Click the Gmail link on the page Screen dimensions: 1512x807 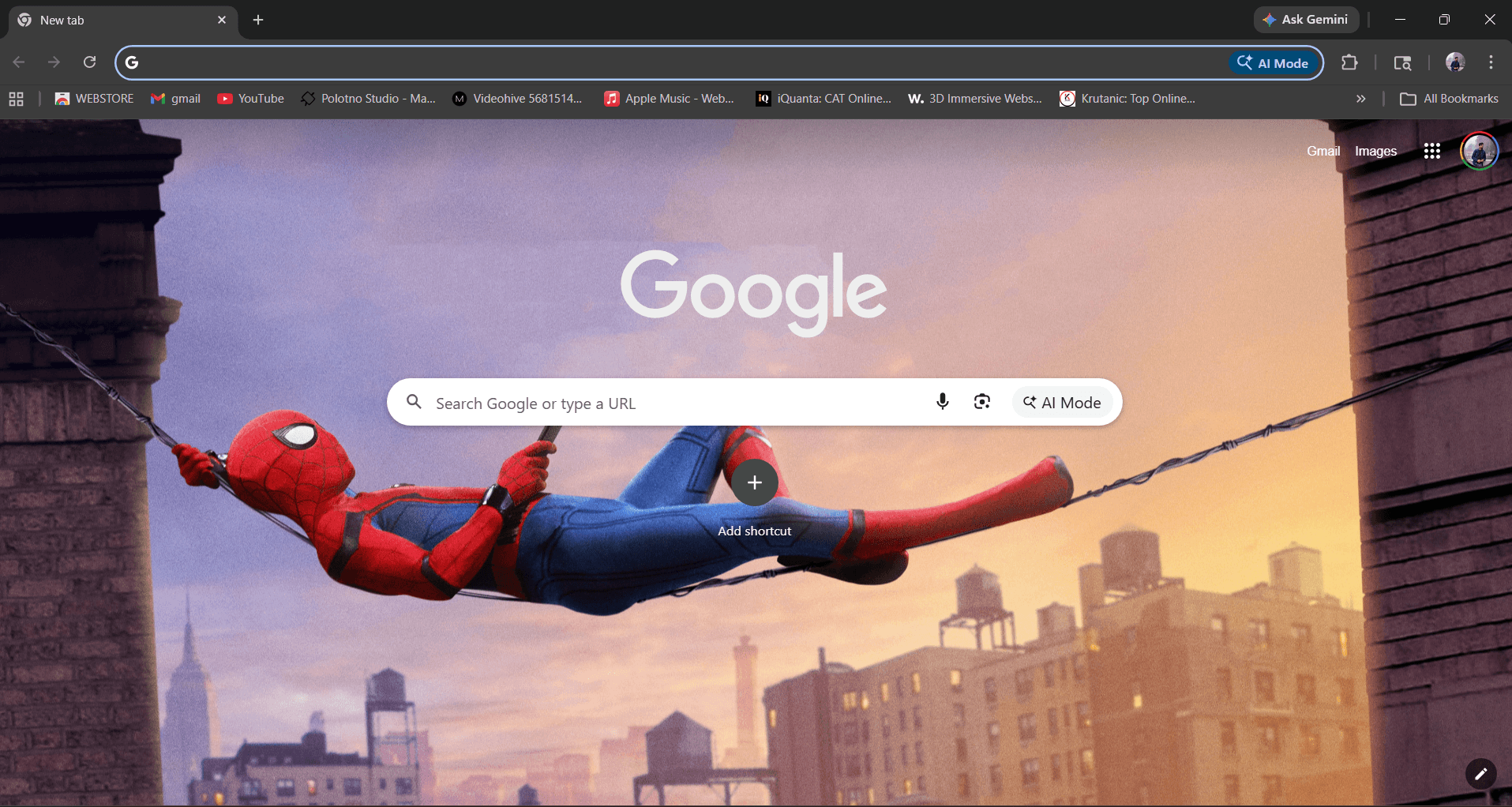(1323, 151)
